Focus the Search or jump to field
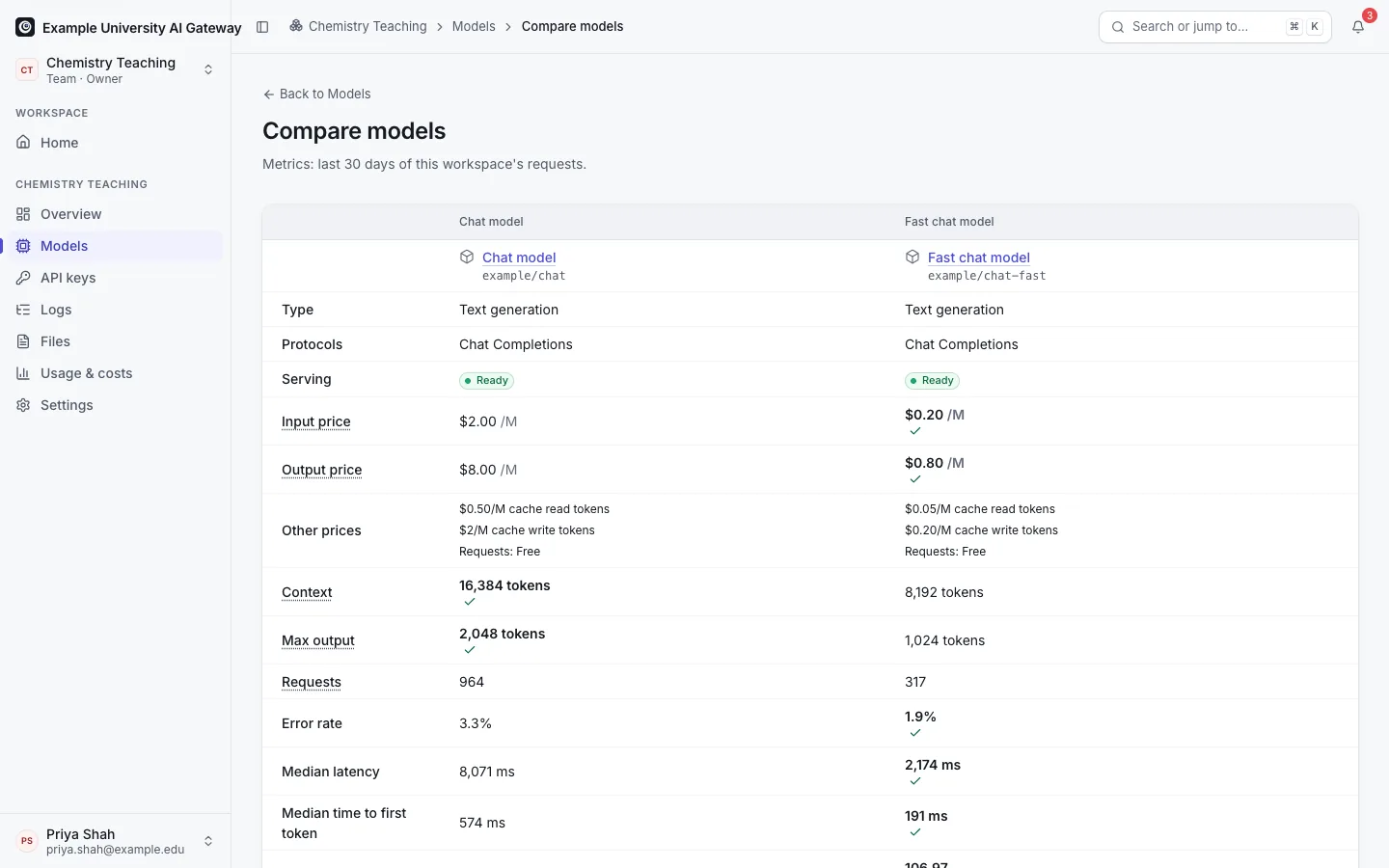This screenshot has height=868, width=1389. coord(1215,27)
